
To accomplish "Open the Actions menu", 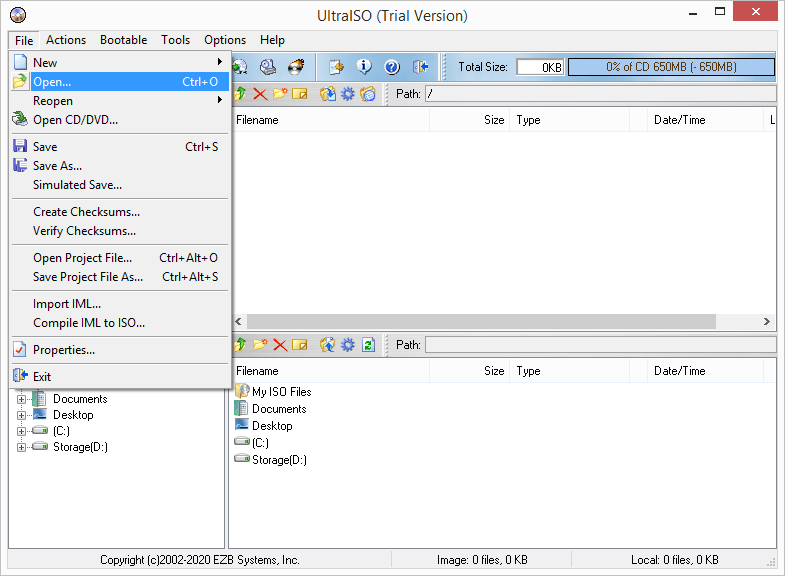I will [x=66, y=40].
